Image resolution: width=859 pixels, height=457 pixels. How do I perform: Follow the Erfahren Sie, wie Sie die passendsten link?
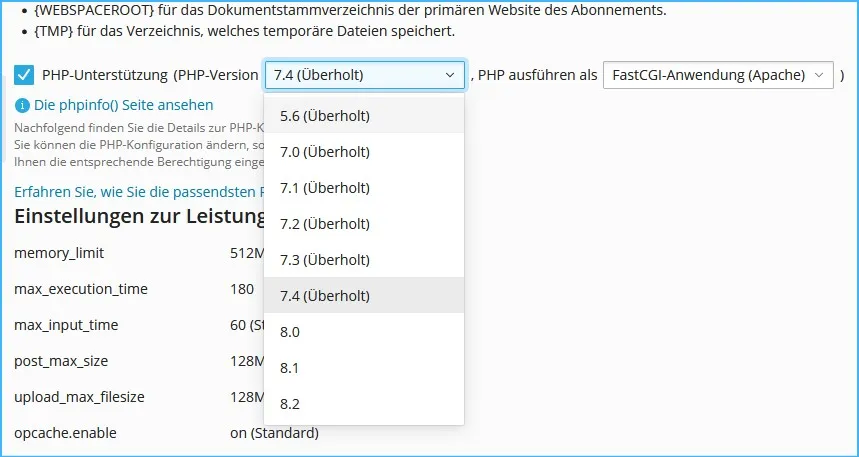(x=139, y=192)
